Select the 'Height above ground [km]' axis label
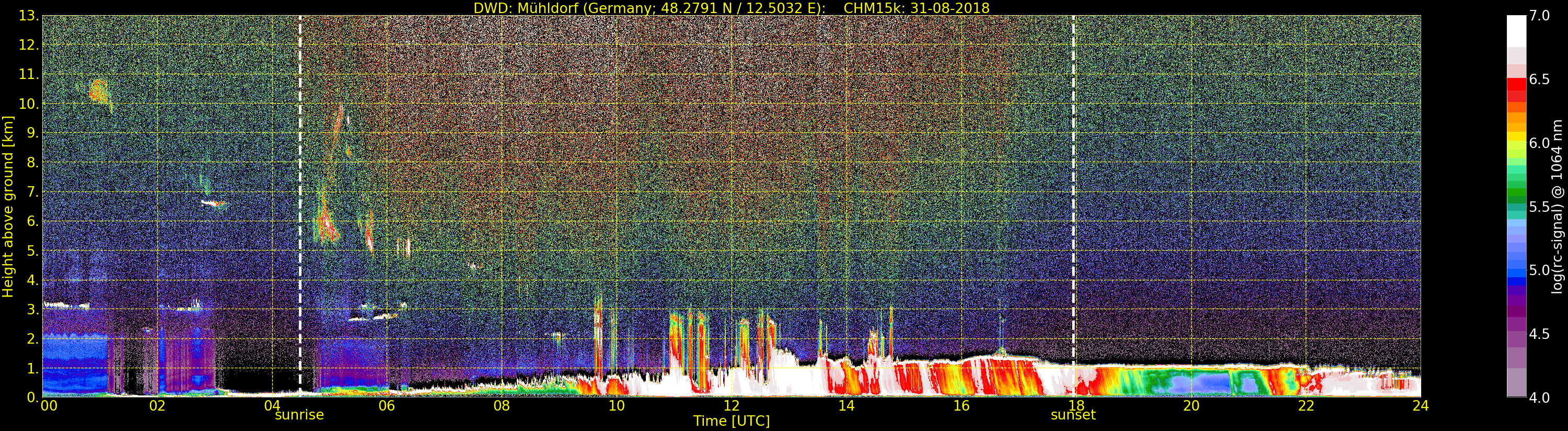The image size is (1568, 431). (8, 206)
